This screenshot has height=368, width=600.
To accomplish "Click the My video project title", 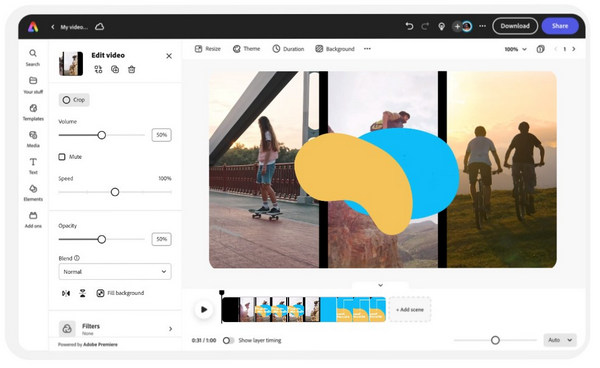I will point(74,27).
